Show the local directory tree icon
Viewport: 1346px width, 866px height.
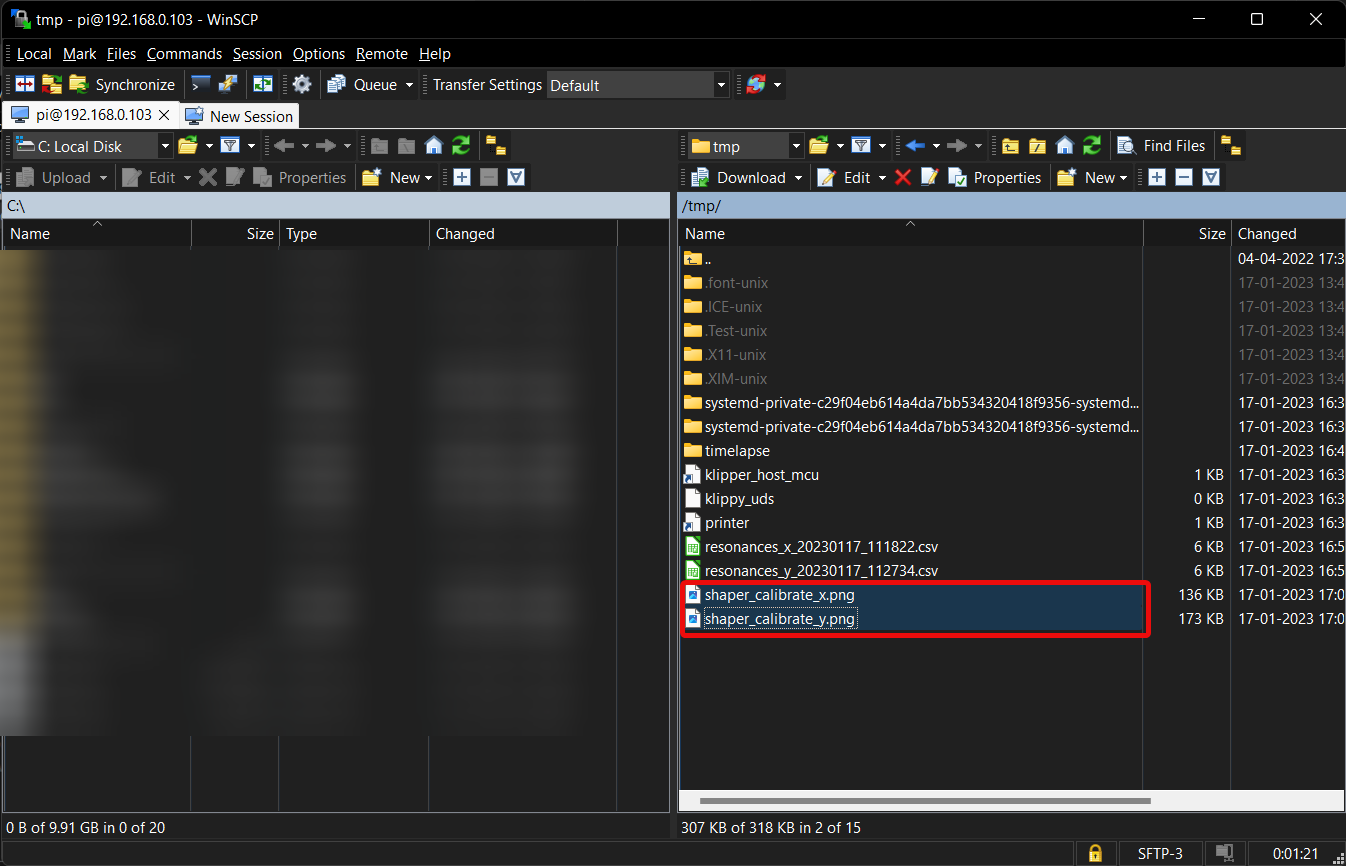tap(496, 146)
